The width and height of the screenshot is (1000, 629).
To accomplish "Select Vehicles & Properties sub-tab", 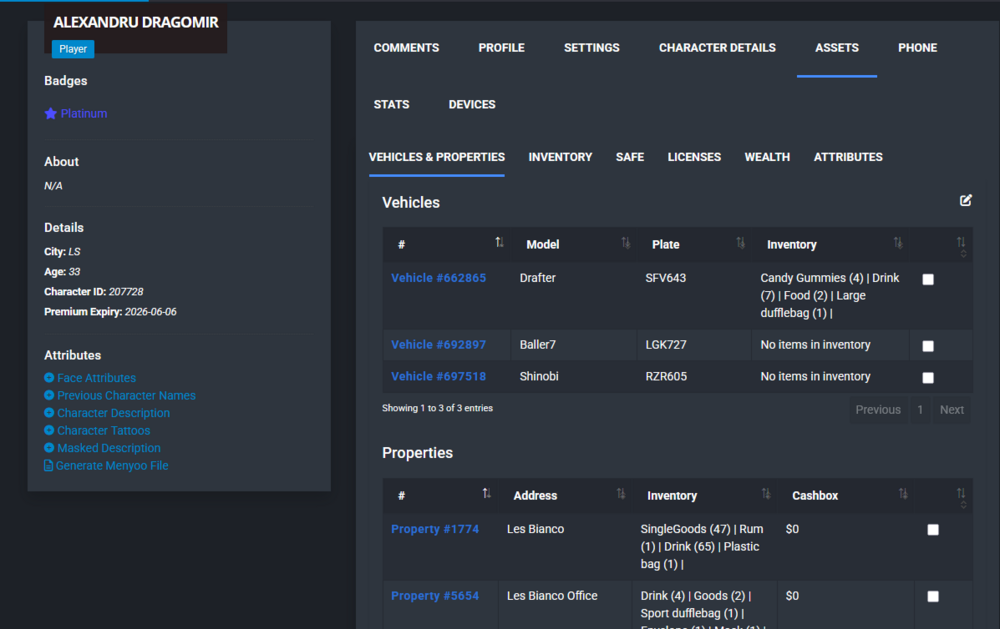I will coord(436,157).
